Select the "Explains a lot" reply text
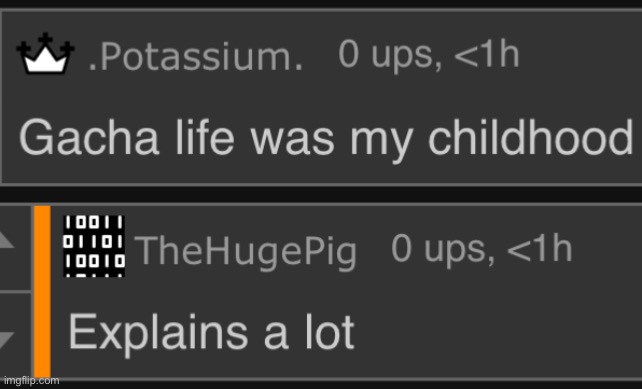642x389 pixels. coord(211,333)
